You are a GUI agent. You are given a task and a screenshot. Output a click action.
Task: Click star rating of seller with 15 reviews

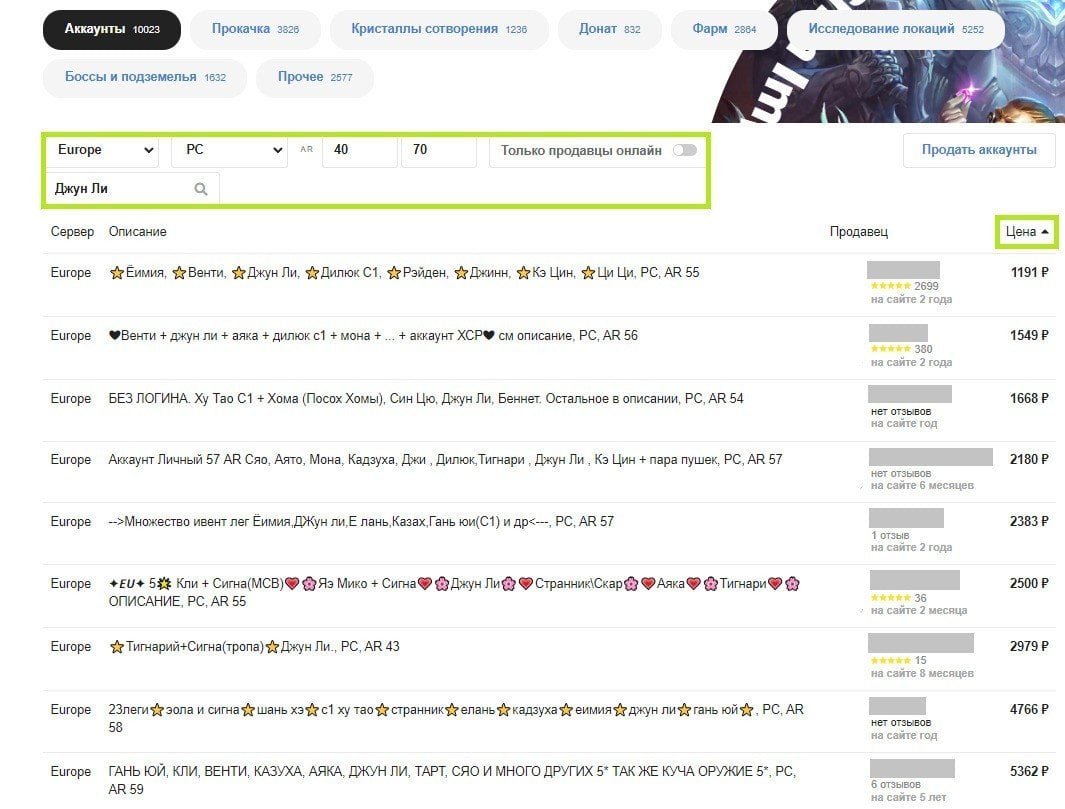tap(890, 660)
